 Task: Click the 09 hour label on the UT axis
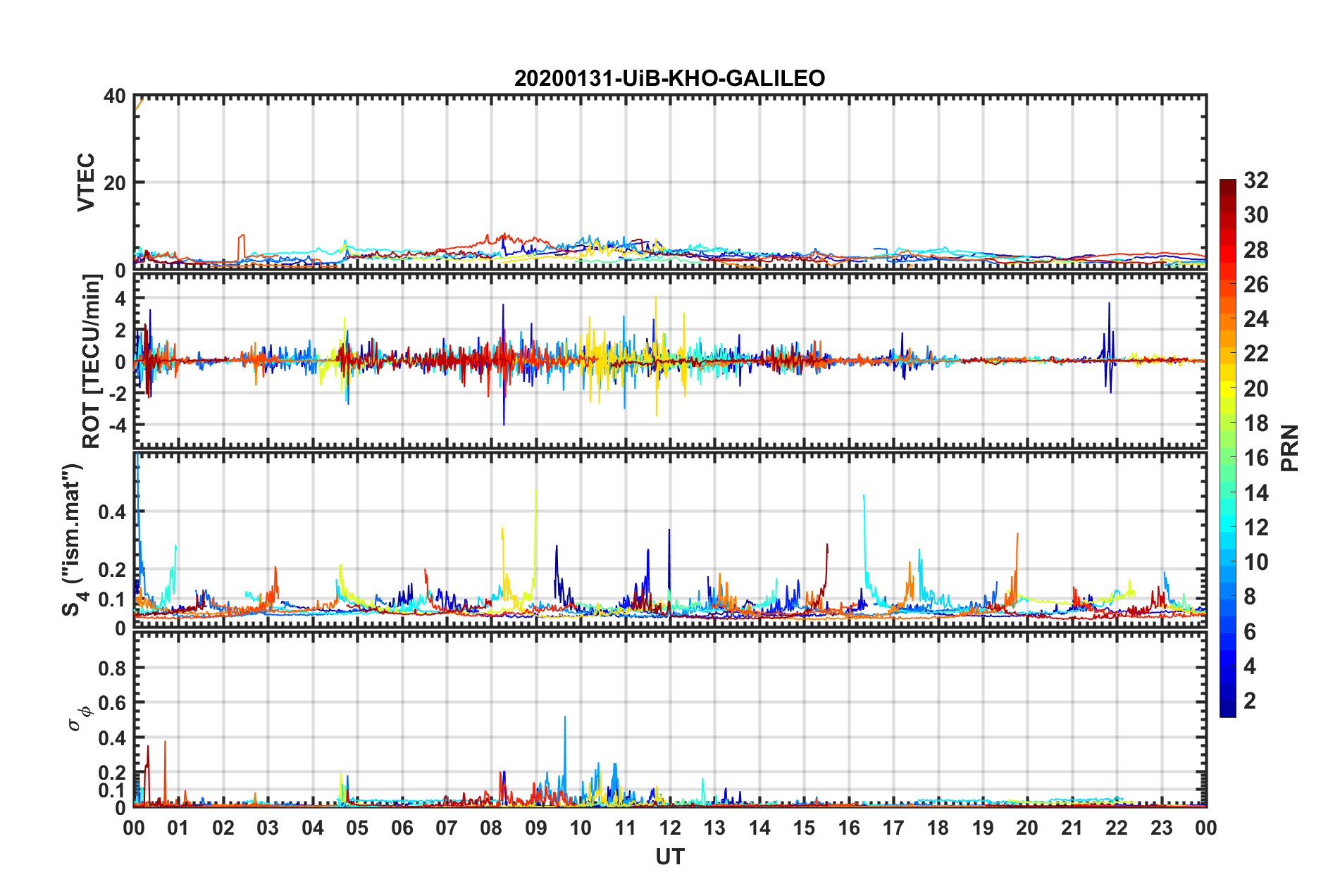click(x=536, y=828)
